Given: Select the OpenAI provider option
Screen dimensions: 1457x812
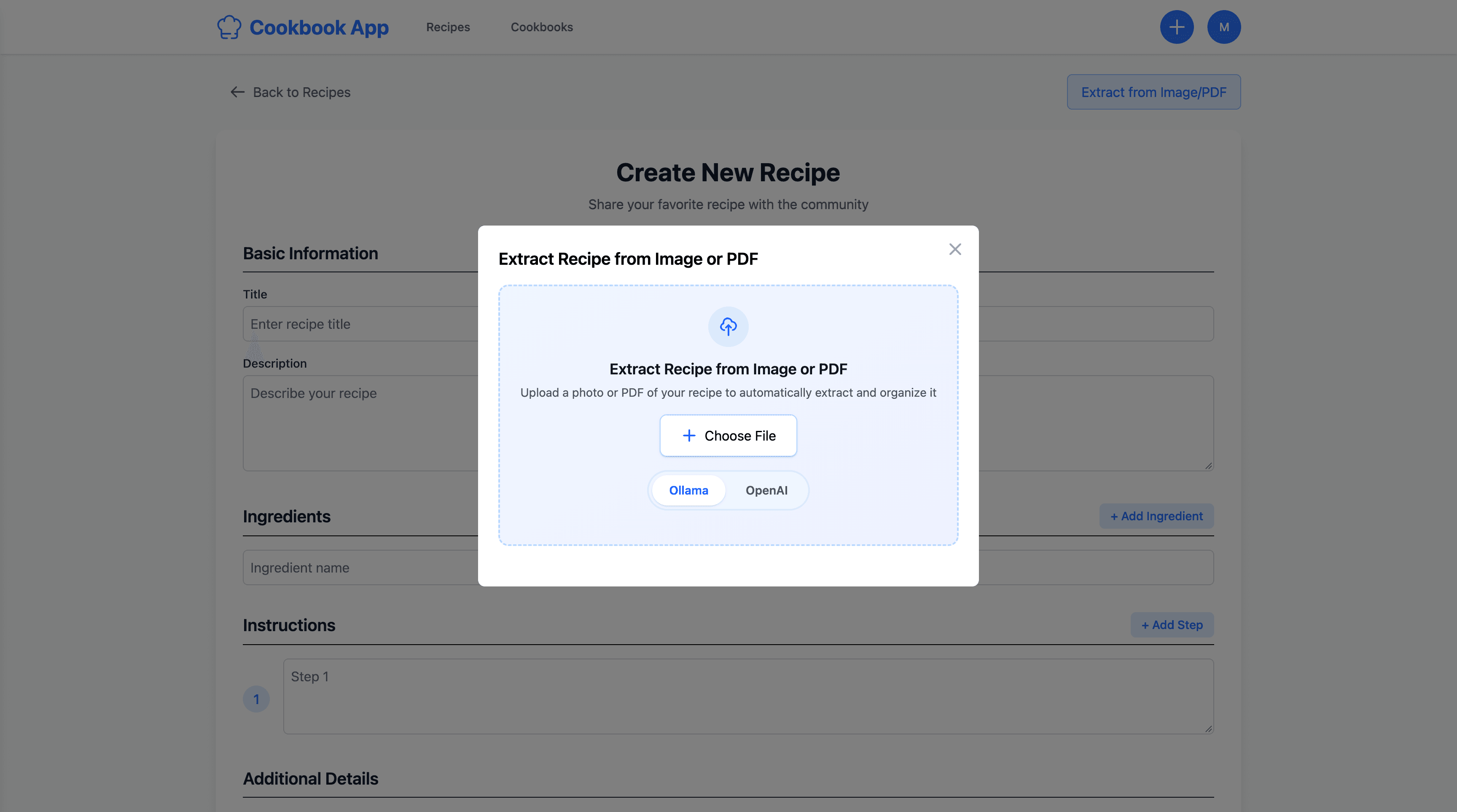Looking at the screenshot, I should pyautogui.click(x=766, y=490).
